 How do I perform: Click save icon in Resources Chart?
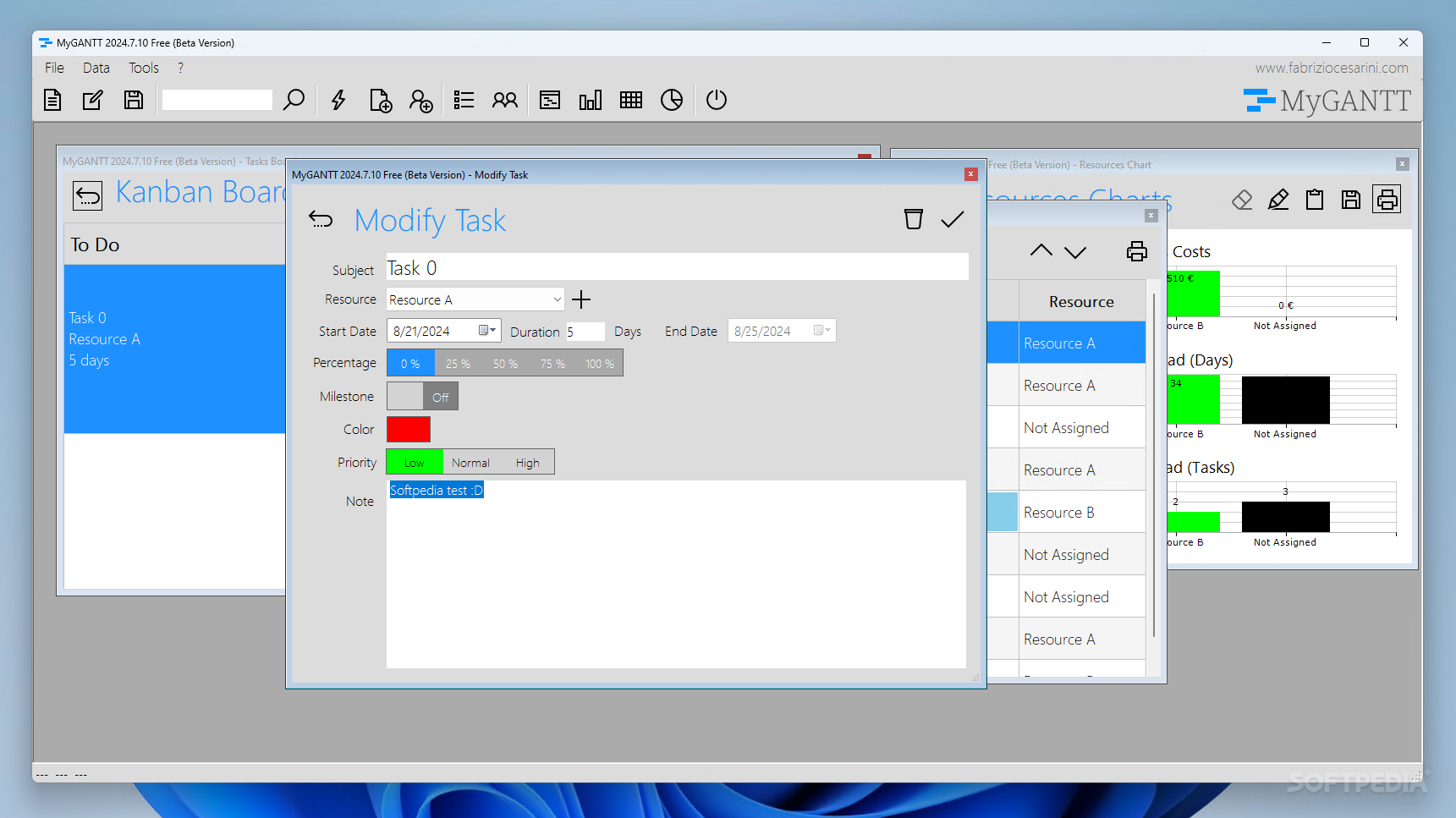click(1351, 200)
